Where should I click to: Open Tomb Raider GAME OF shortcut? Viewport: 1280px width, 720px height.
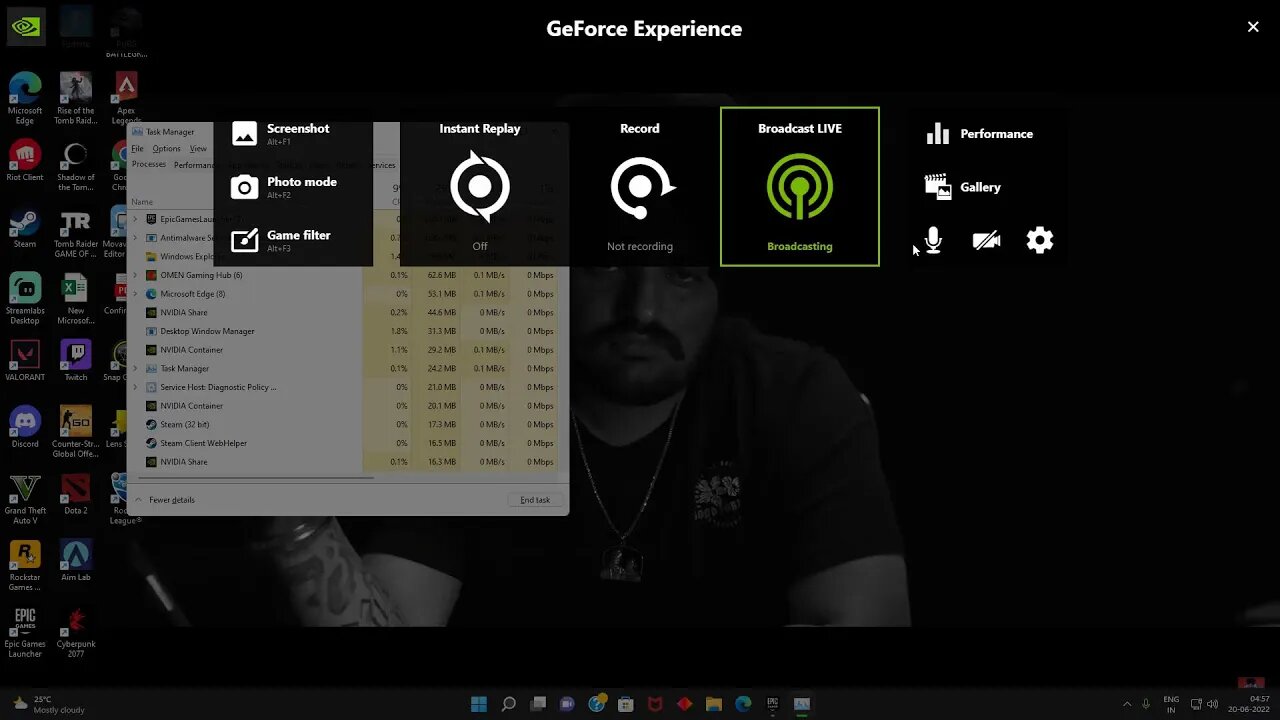tap(75, 232)
